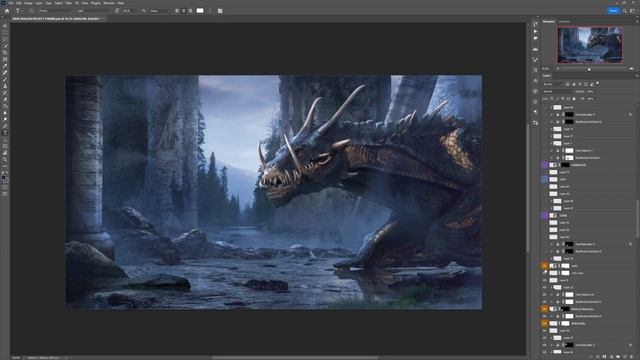Click the Navigator preview thumbnail

590,45
